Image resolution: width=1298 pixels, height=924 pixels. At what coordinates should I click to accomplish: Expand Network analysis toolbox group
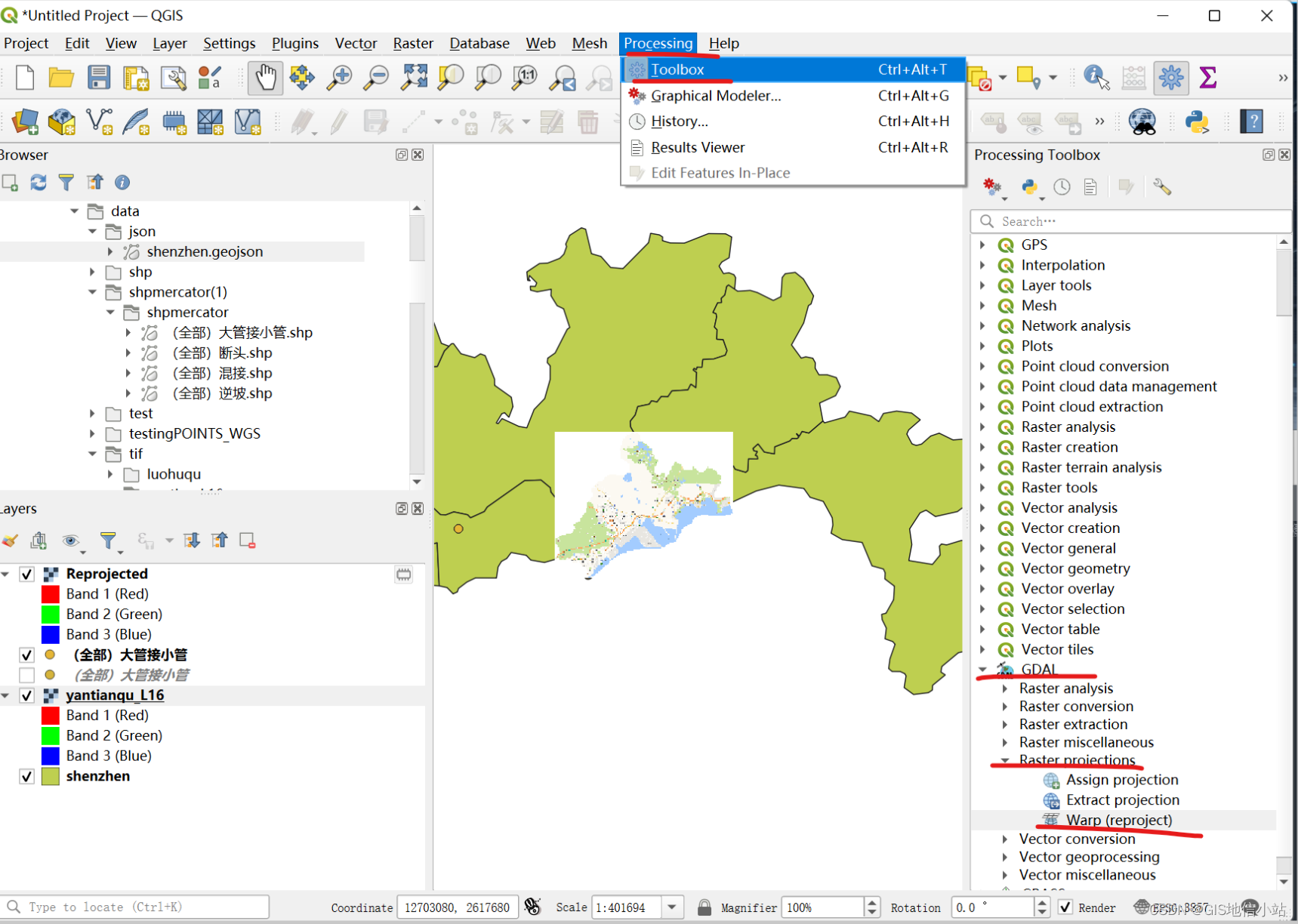pos(982,326)
